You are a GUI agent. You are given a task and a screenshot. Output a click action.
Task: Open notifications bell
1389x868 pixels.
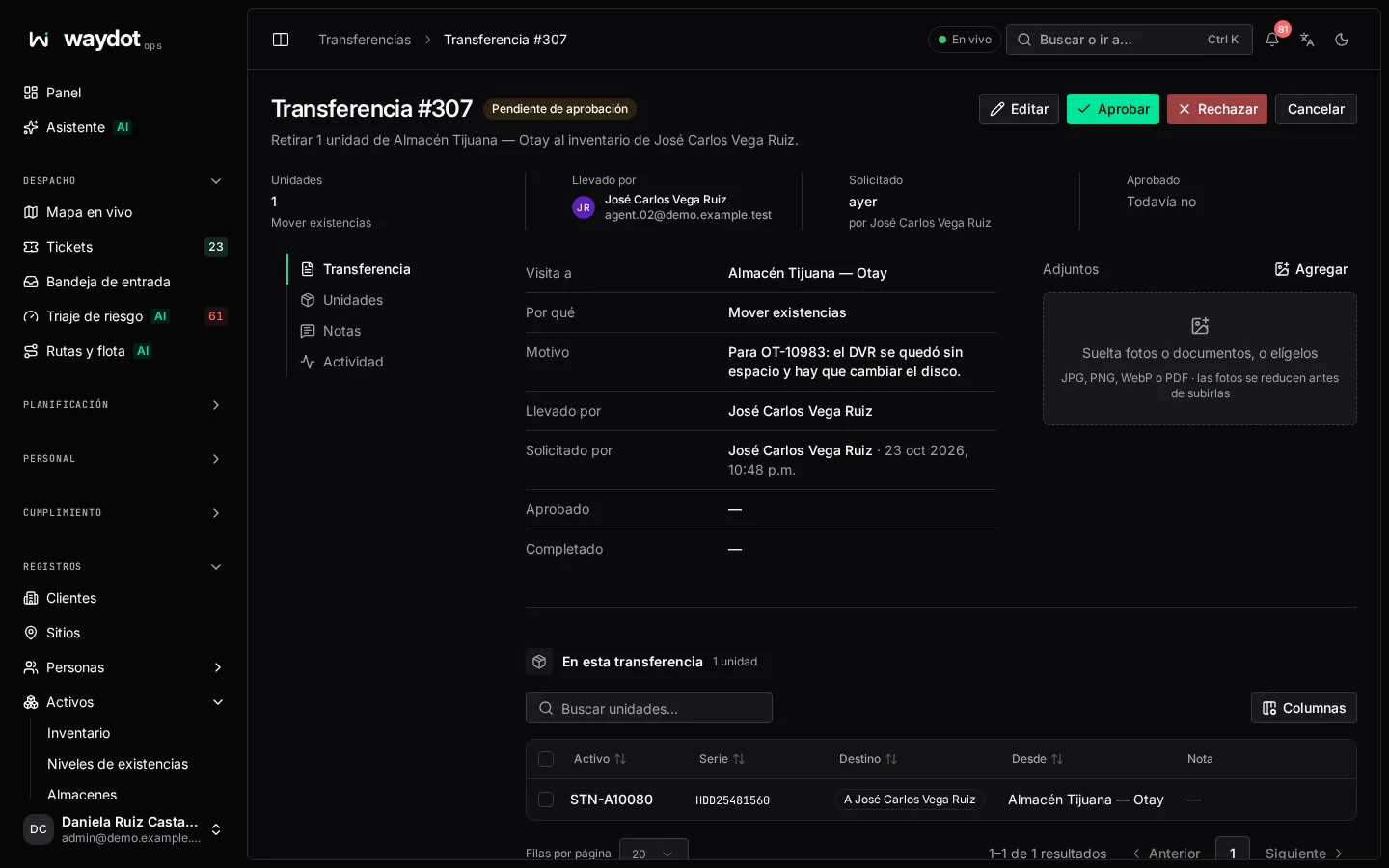[x=1272, y=40]
